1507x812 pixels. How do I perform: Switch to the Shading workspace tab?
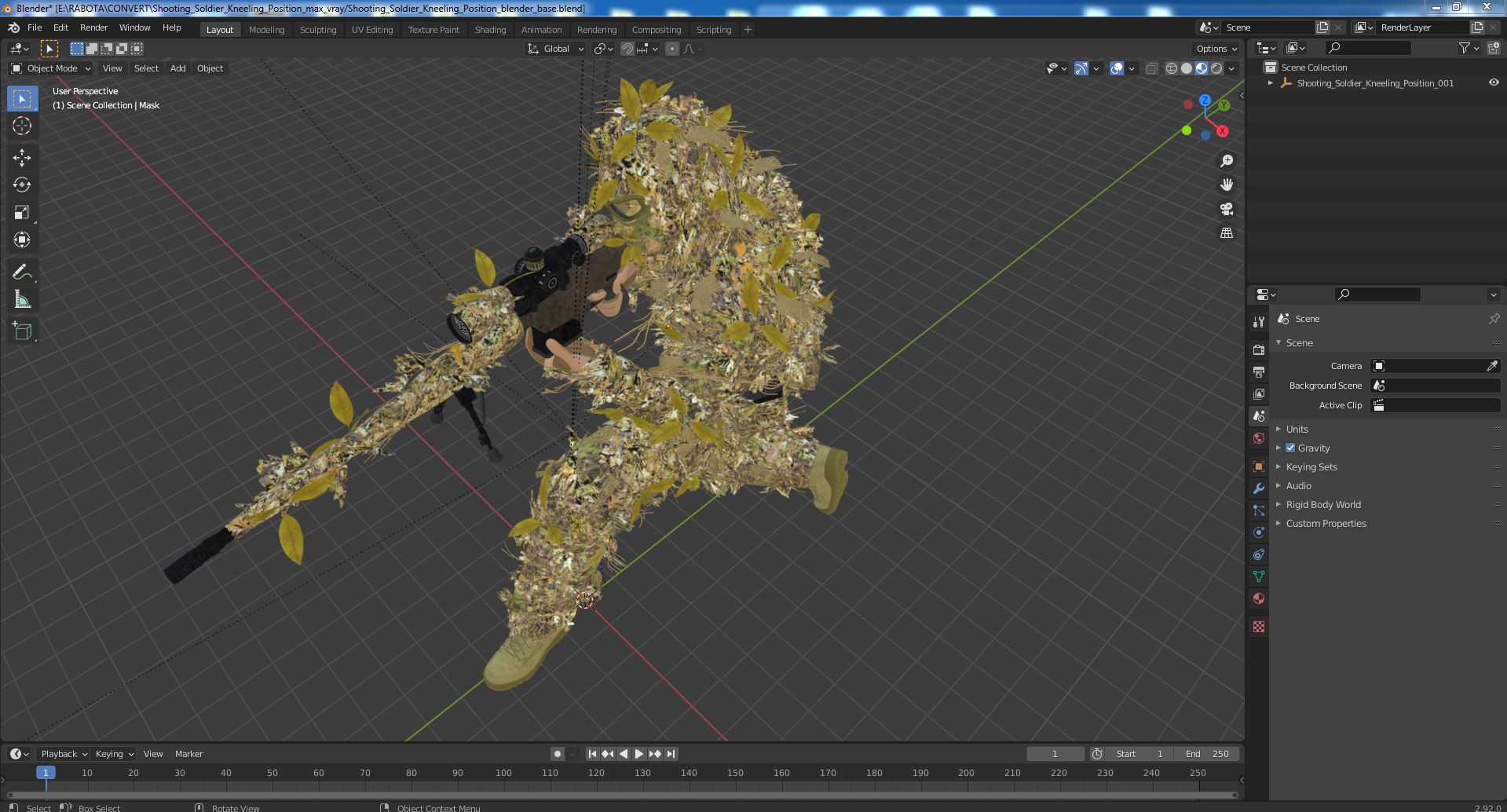tap(490, 30)
